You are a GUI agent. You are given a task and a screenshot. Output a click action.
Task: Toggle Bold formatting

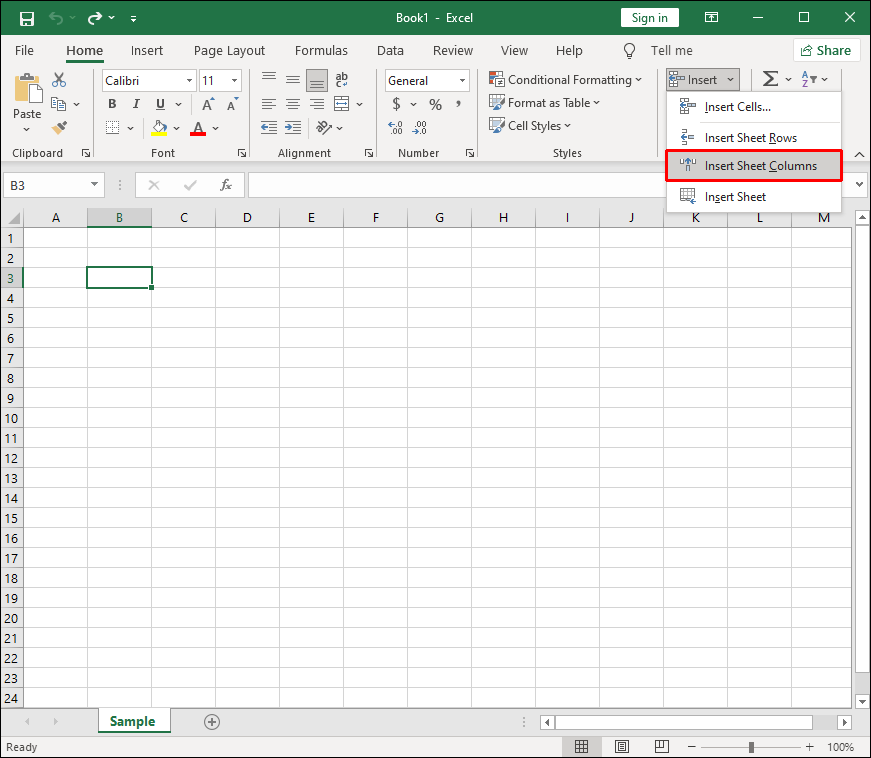click(112, 104)
